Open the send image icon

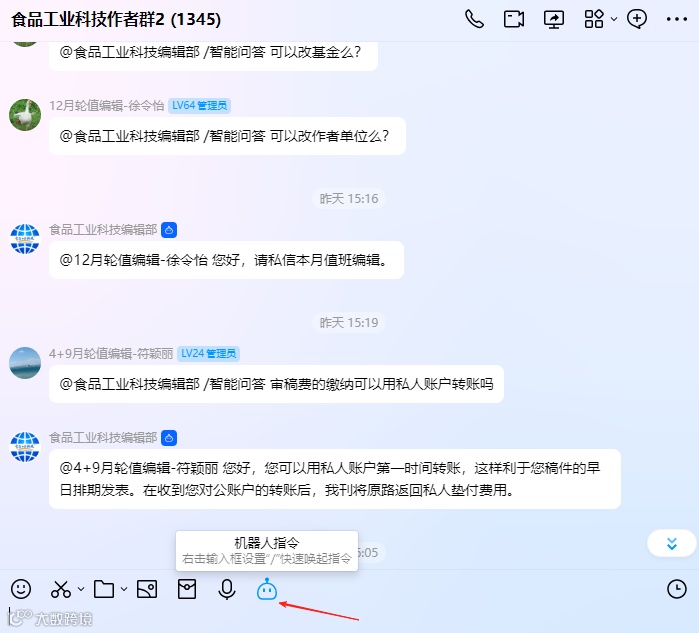coord(147,589)
